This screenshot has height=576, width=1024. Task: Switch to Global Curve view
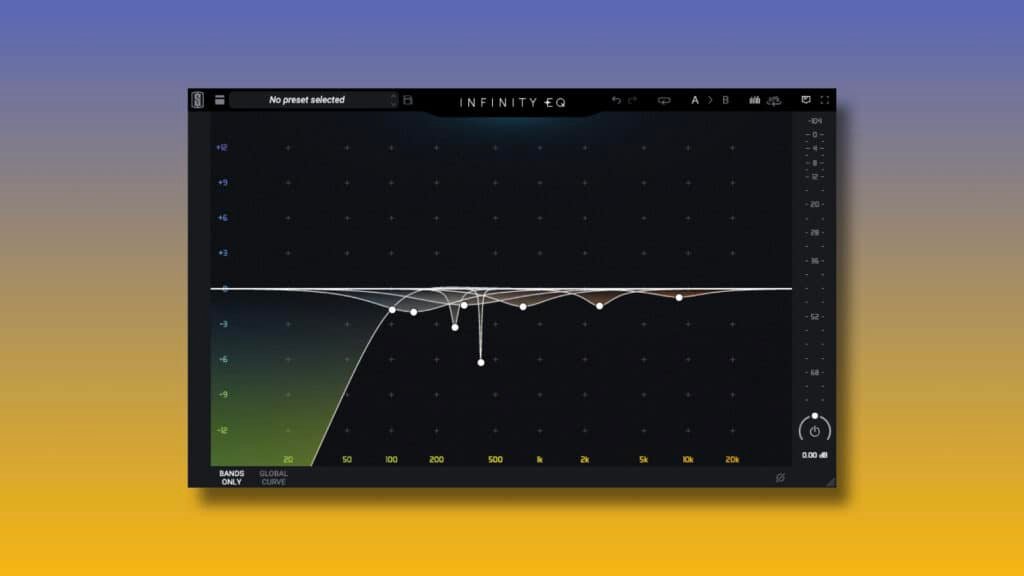coord(273,477)
